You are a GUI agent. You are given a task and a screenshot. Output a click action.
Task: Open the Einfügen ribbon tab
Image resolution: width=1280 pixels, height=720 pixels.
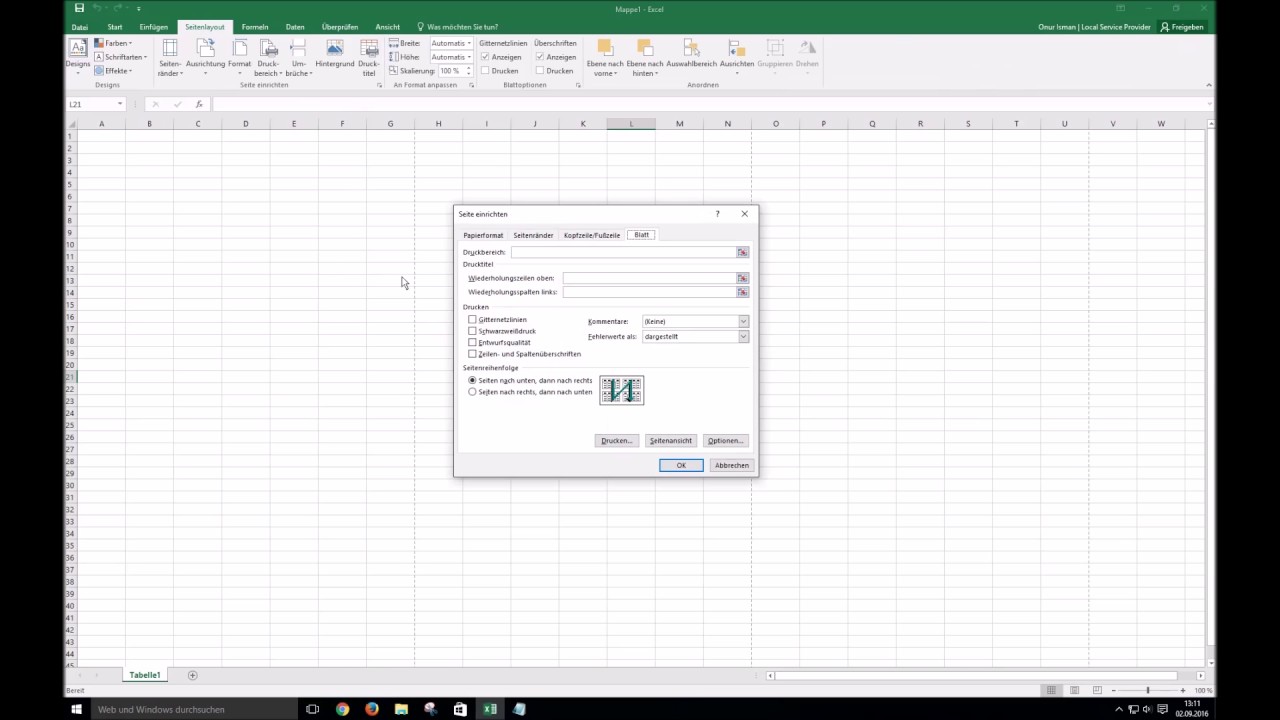(x=154, y=27)
